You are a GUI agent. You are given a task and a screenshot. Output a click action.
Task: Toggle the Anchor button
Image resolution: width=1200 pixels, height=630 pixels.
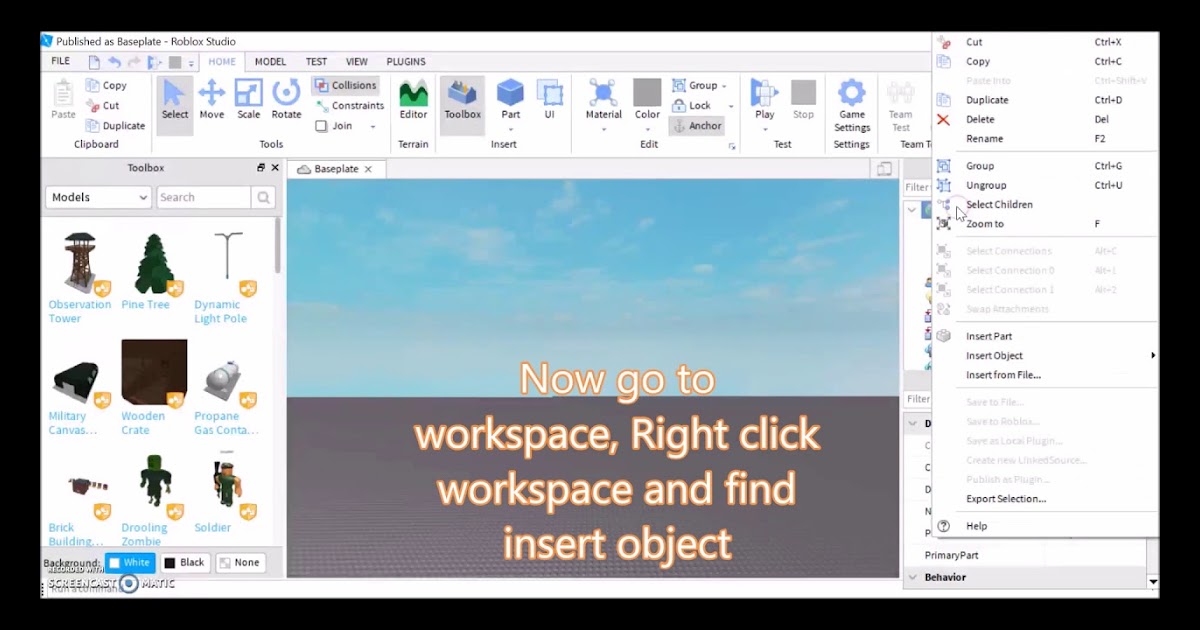tap(696, 126)
